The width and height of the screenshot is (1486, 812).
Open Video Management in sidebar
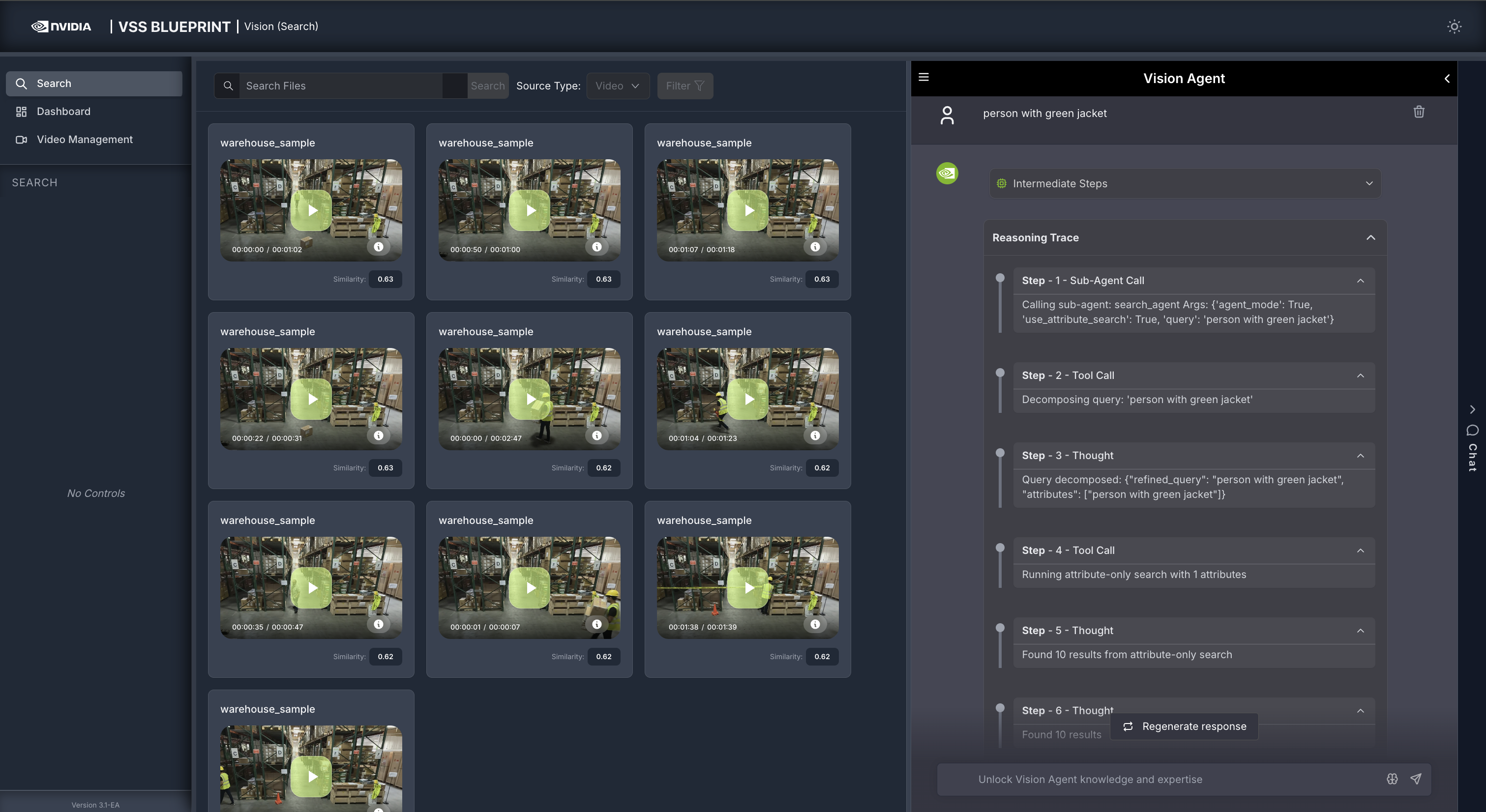click(84, 140)
